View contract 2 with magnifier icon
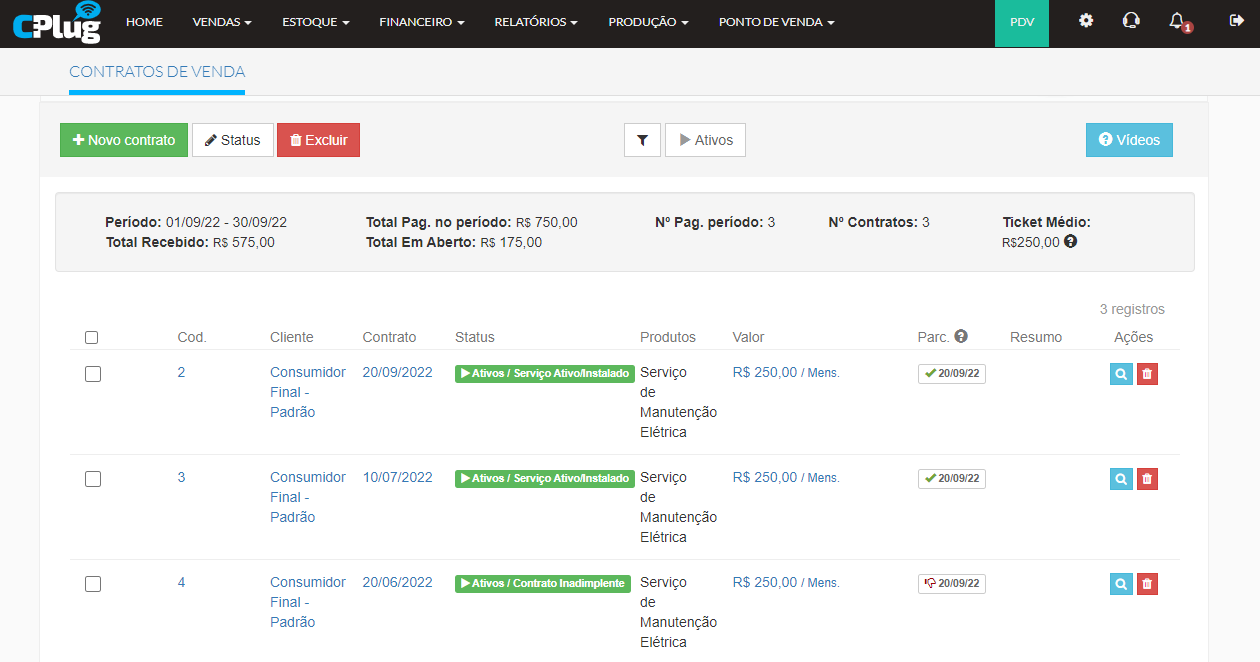The width and height of the screenshot is (1260, 662). point(1121,374)
